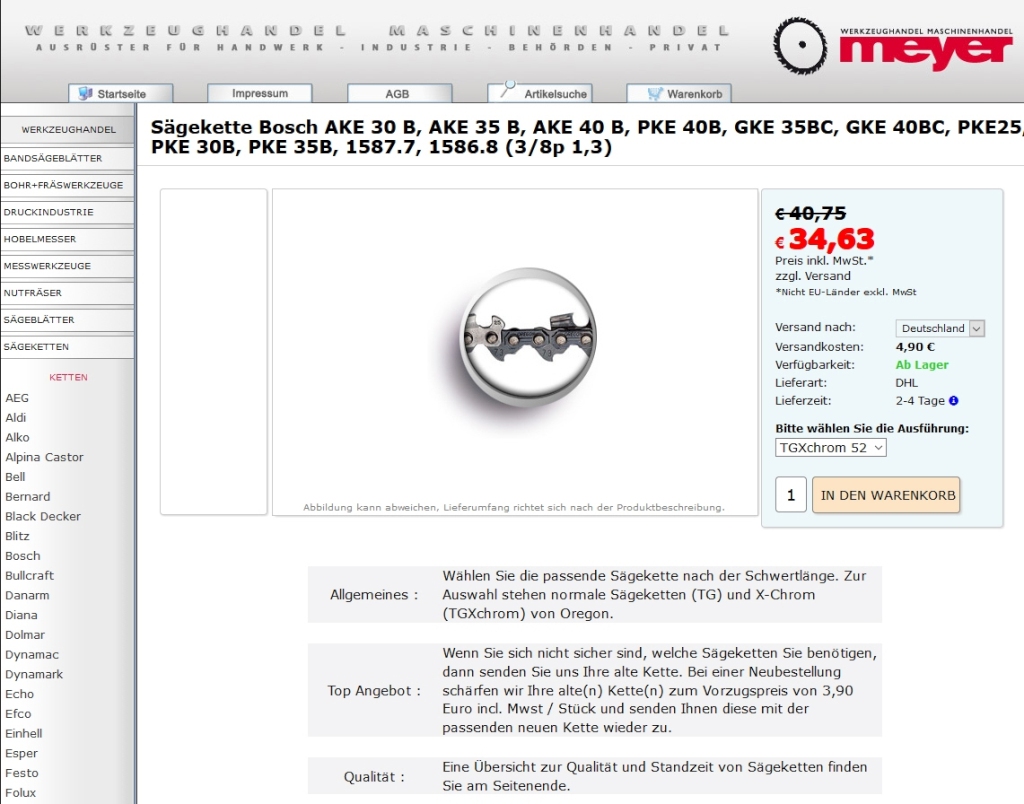Open the Sägeketten category
Image resolution: width=1024 pixels, height=804 pixels.
point(68,347)
